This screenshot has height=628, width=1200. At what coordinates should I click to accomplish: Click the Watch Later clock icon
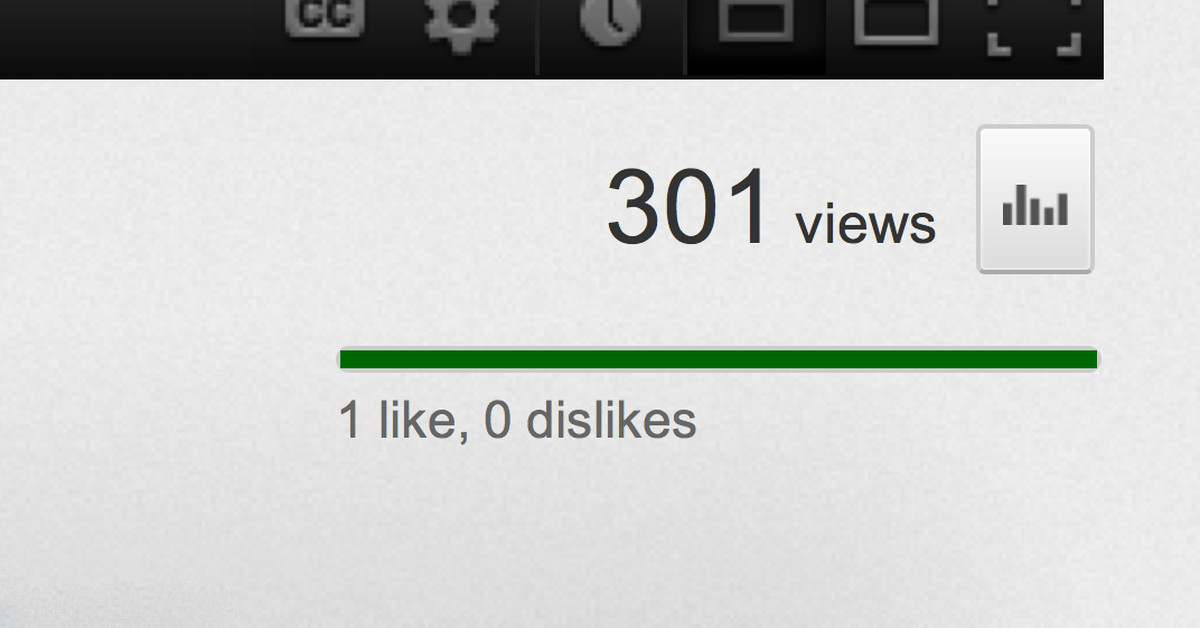click(x=611, y=20)
